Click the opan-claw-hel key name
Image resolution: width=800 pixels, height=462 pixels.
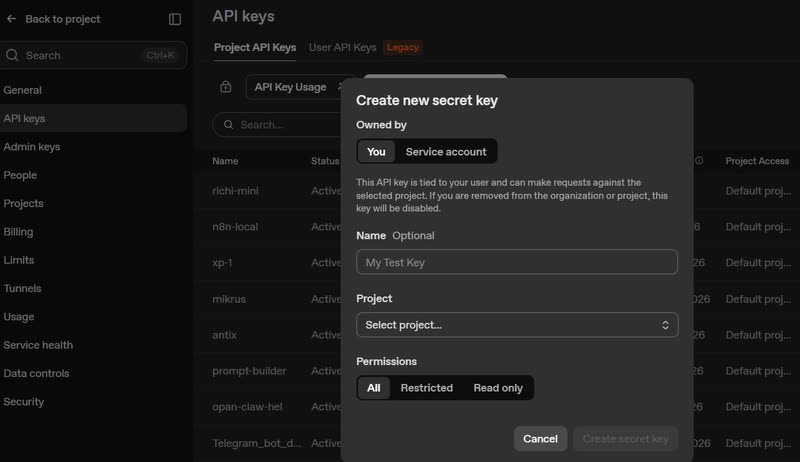point(247,407)
